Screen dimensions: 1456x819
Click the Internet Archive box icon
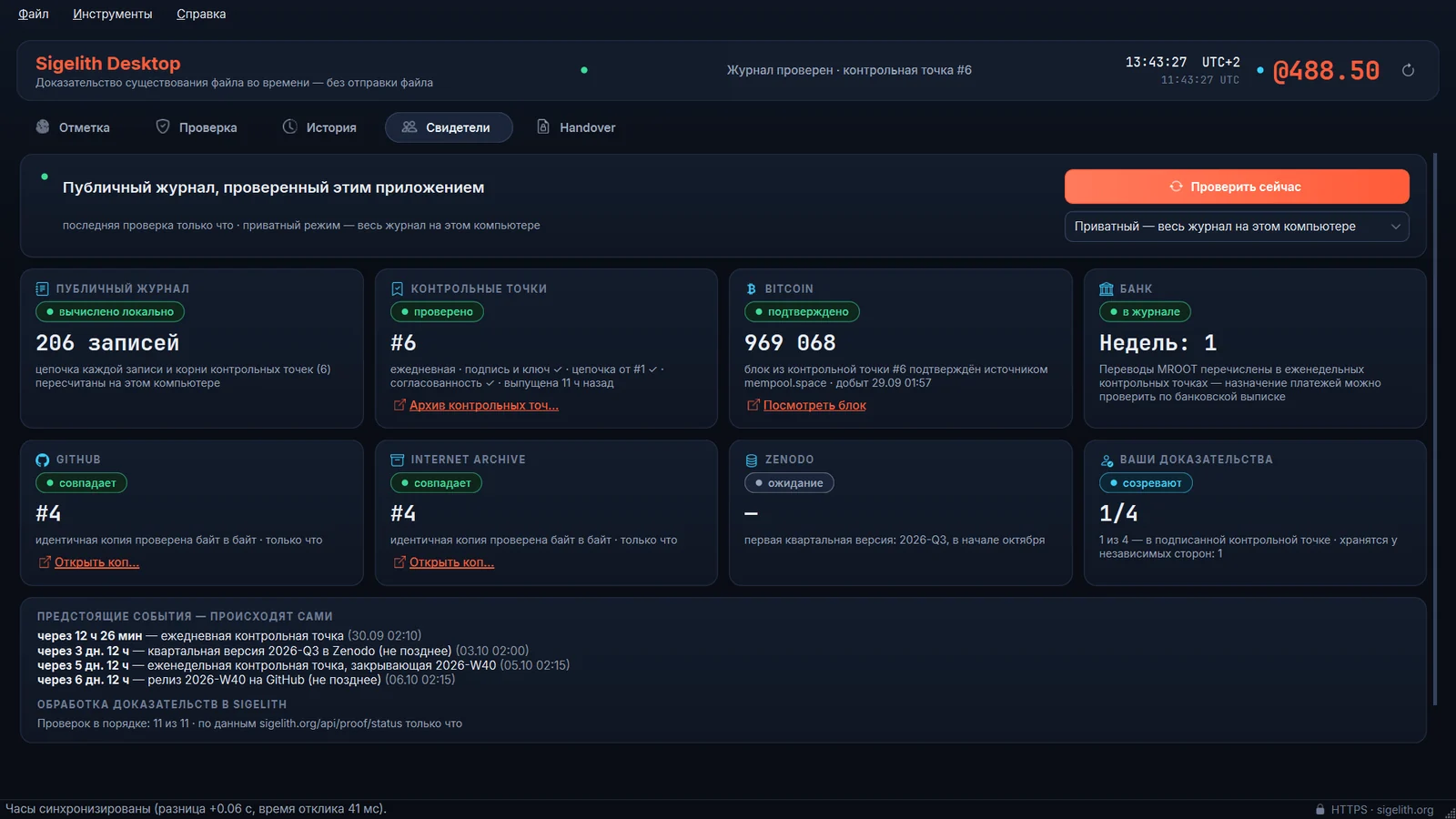point(397,460)
